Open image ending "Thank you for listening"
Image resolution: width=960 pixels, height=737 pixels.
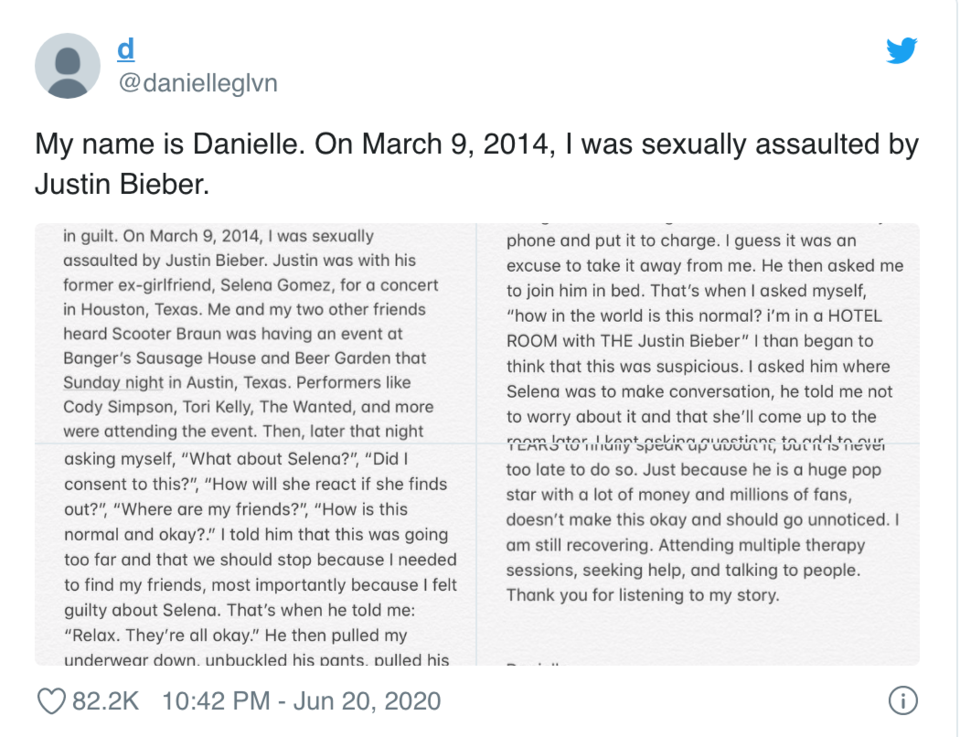point(699,555)
